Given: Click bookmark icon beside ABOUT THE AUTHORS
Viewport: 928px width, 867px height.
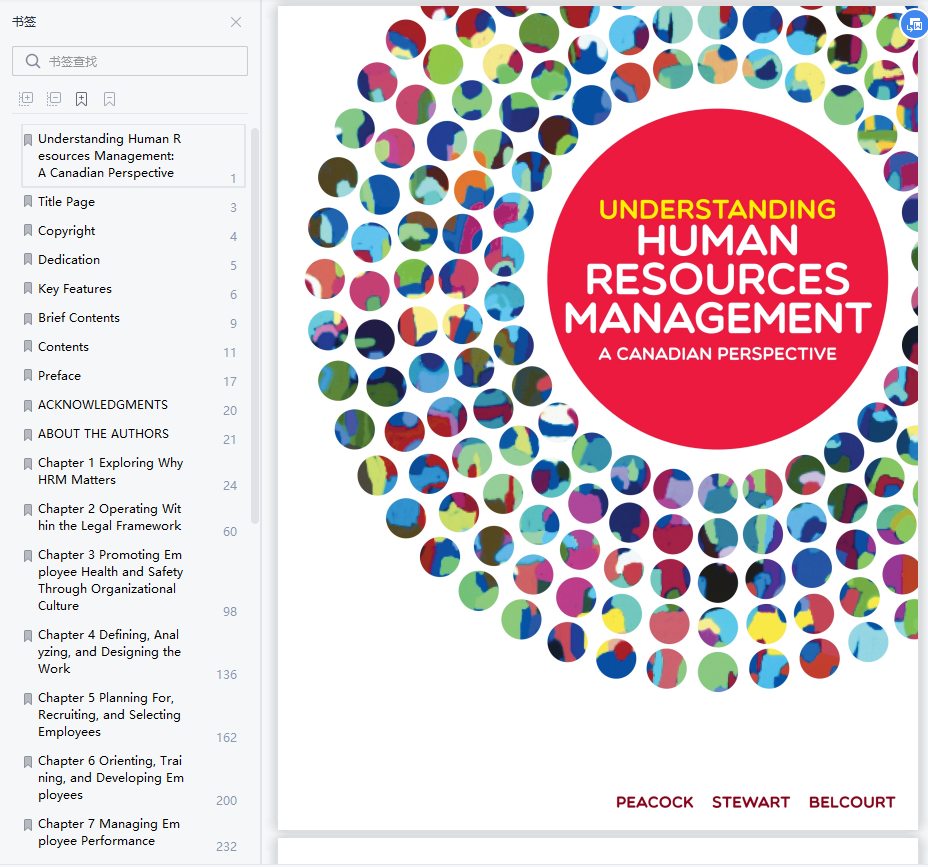Looking at the screenshot, I should [x=27, y=435].
